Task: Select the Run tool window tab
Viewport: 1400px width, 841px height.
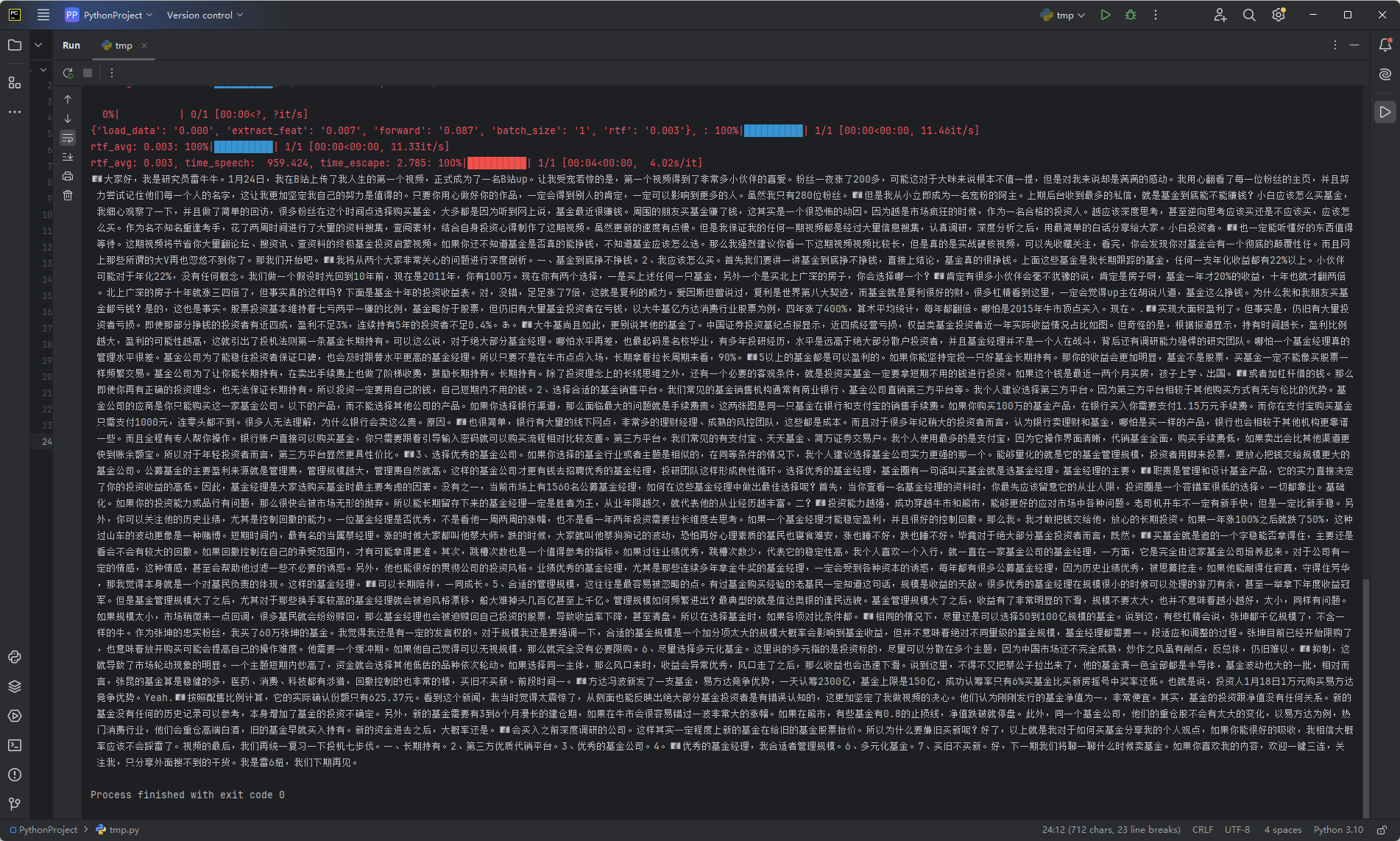Action: tap(71, 45)
